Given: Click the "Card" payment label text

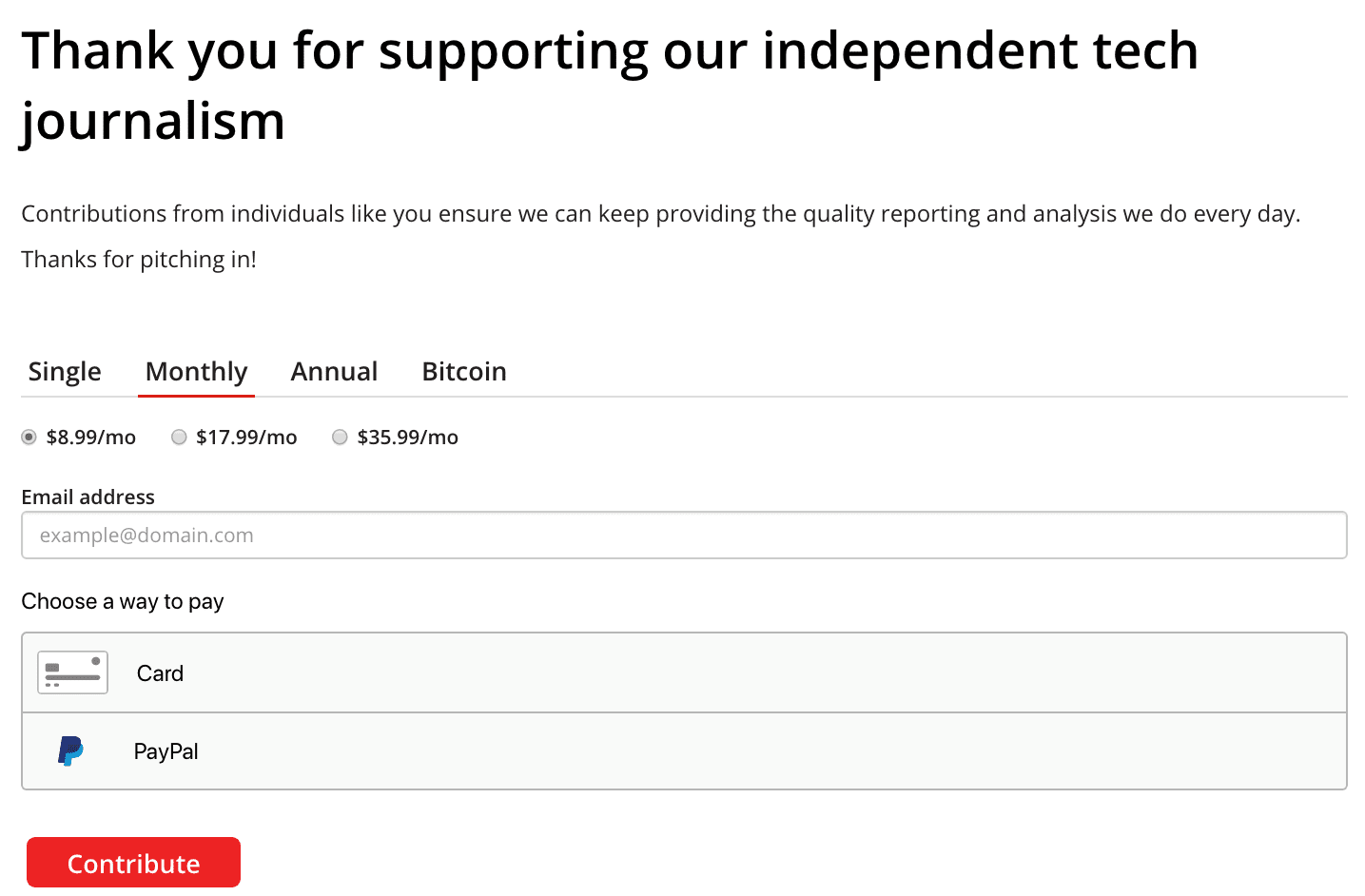Looking at the screenshot, I should click(x=160, y=673).
